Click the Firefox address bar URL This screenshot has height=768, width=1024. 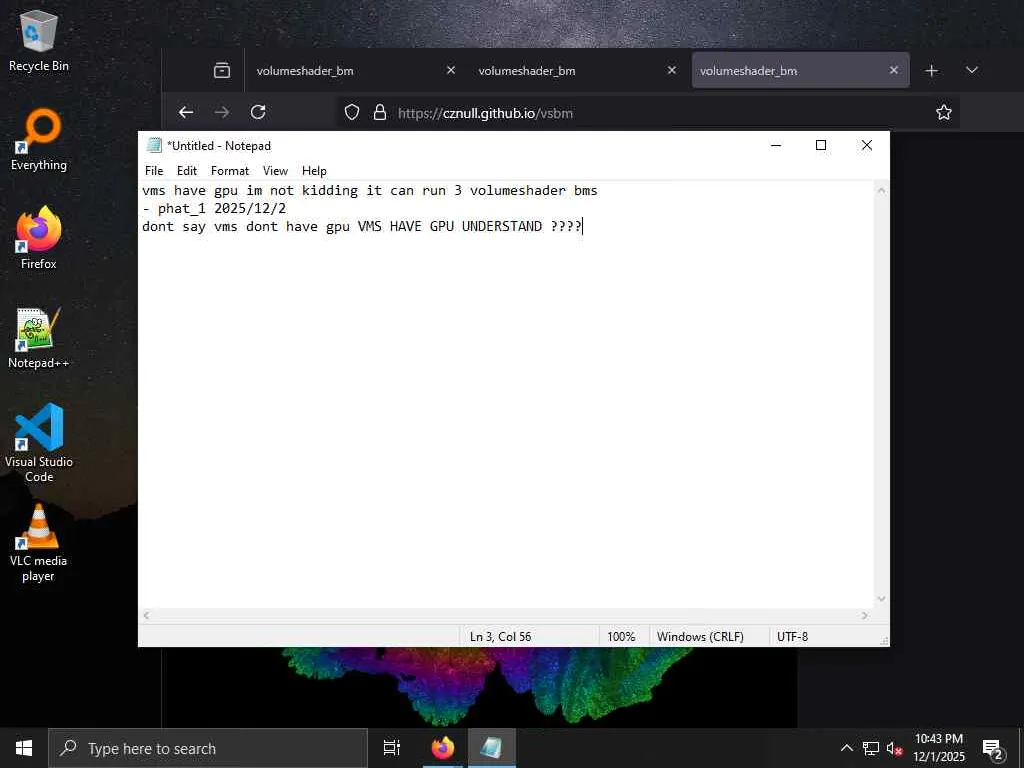pos(485,113)
